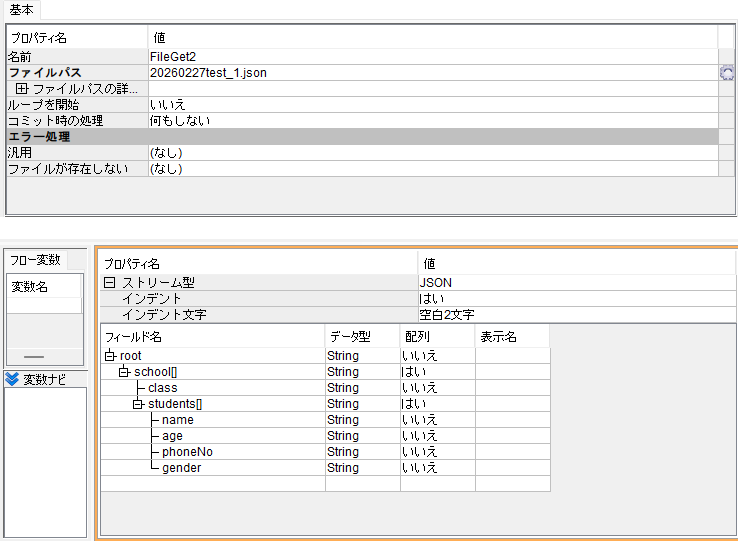Toggle the 配列 value for school[]
Viewport: 738px width, 544px height.
pyautogui.click(x=437, y=372)
